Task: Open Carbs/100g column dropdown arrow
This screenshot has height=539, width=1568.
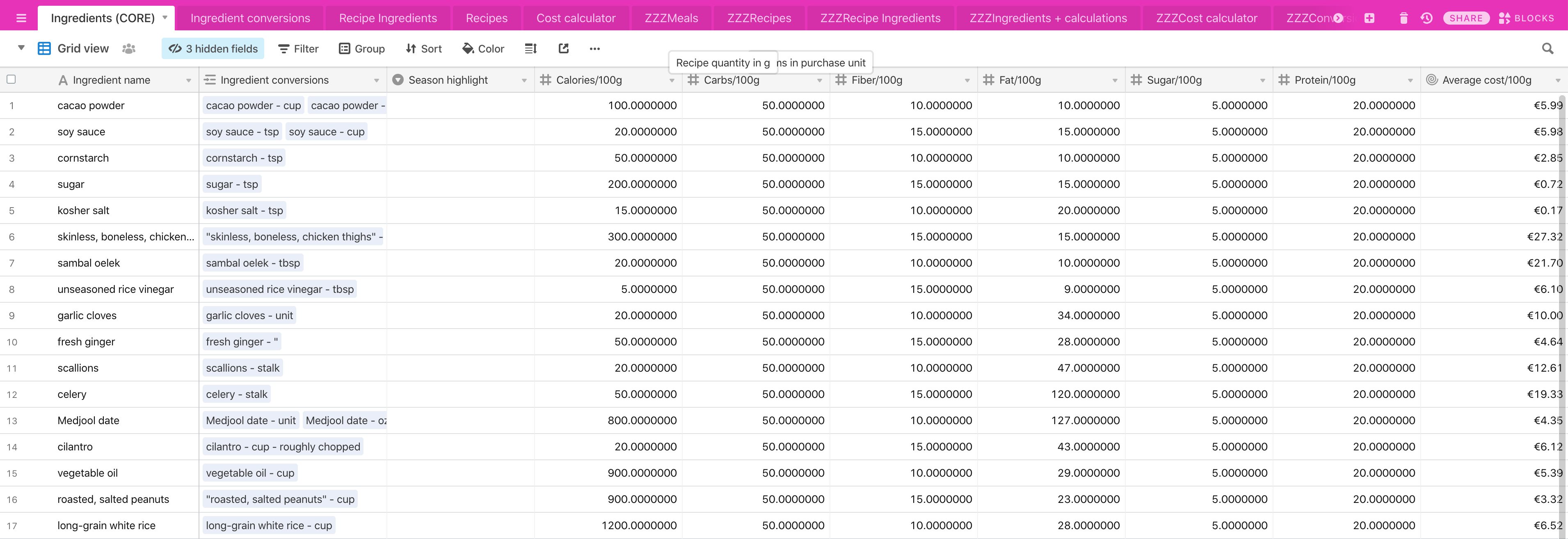Action: tap(819, 80)
